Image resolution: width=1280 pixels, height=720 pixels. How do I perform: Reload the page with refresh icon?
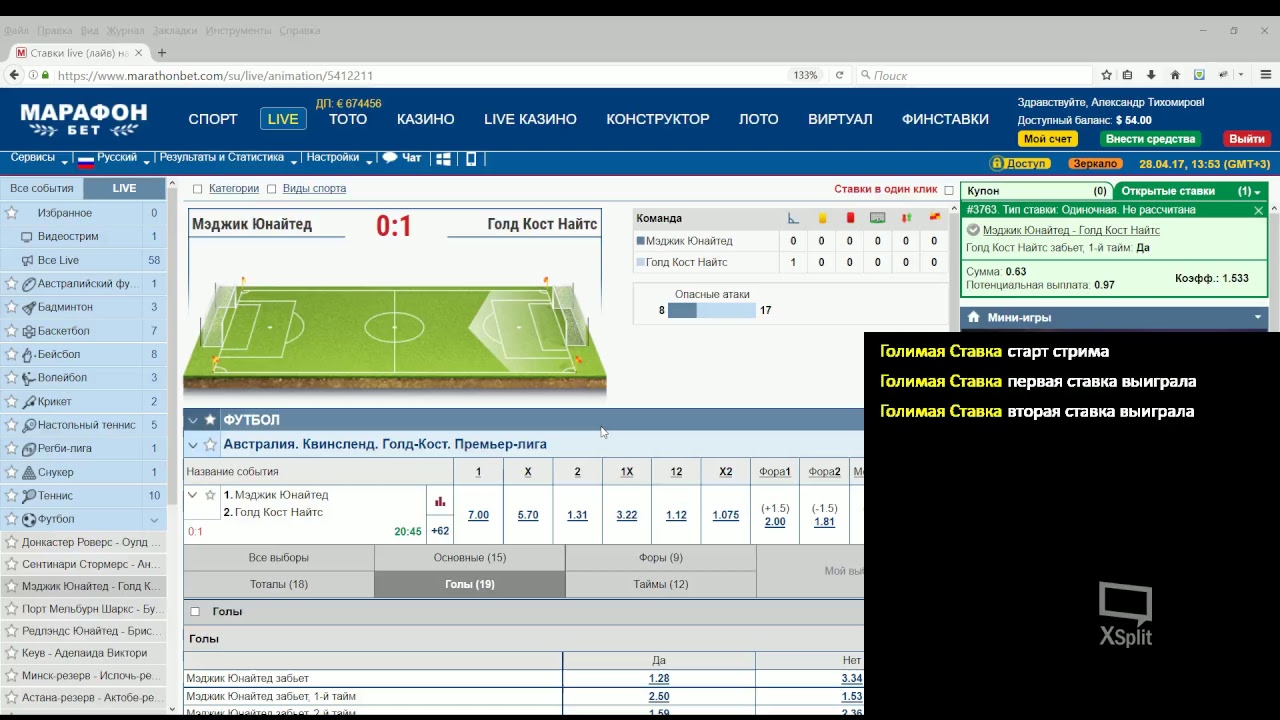(x=839, y=75)
